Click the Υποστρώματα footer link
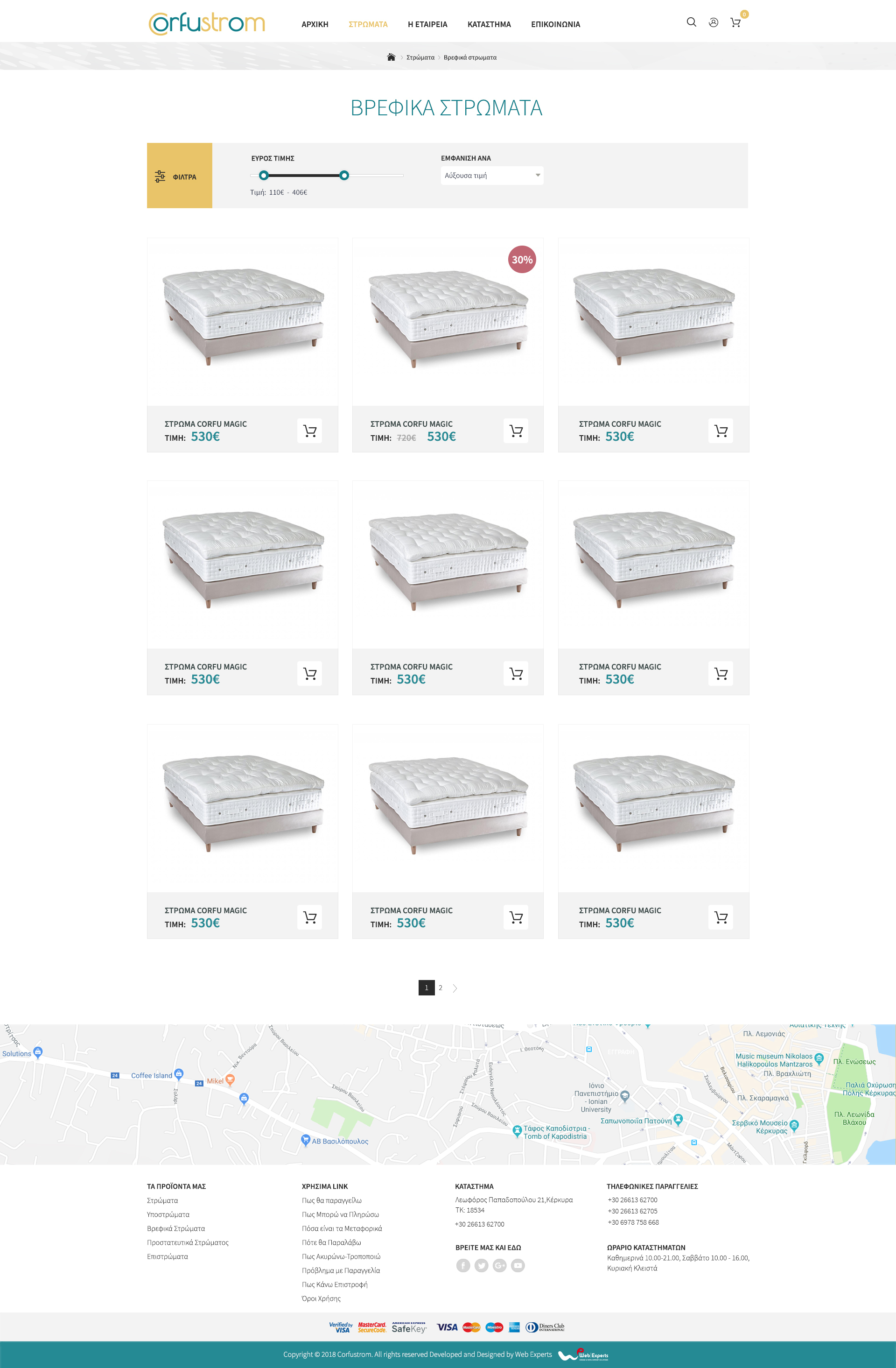This screenshot has height=1368, width=896. tap(168, 1214)
